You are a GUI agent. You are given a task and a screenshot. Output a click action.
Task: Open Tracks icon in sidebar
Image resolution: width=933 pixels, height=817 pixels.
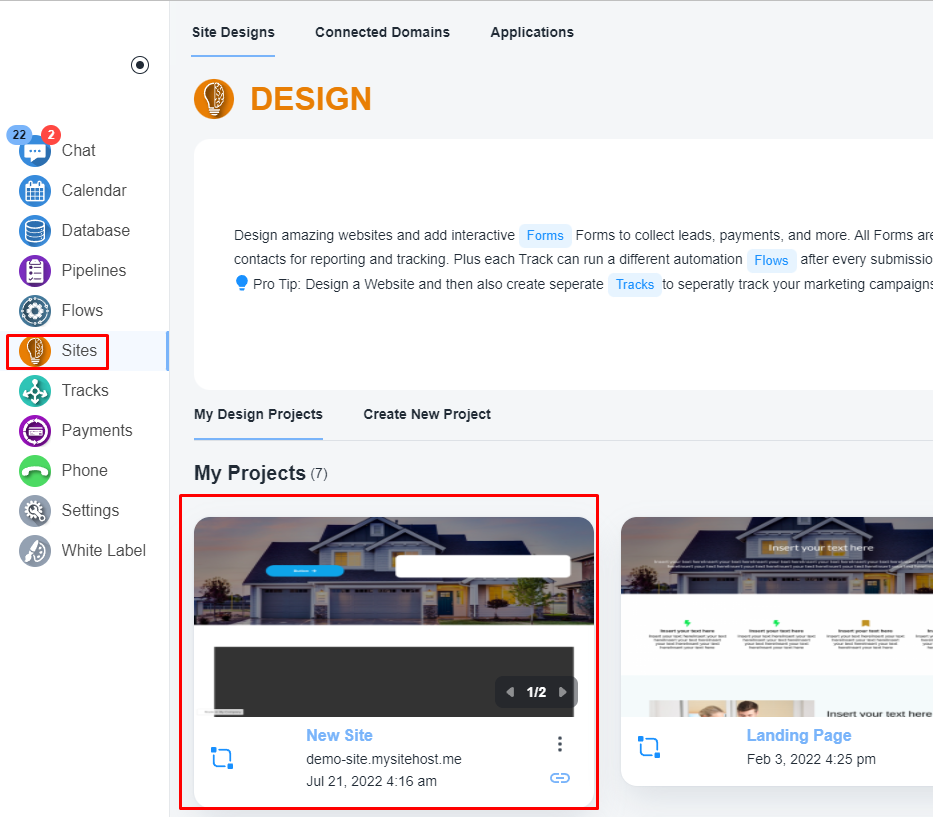(x=35, y=391)
